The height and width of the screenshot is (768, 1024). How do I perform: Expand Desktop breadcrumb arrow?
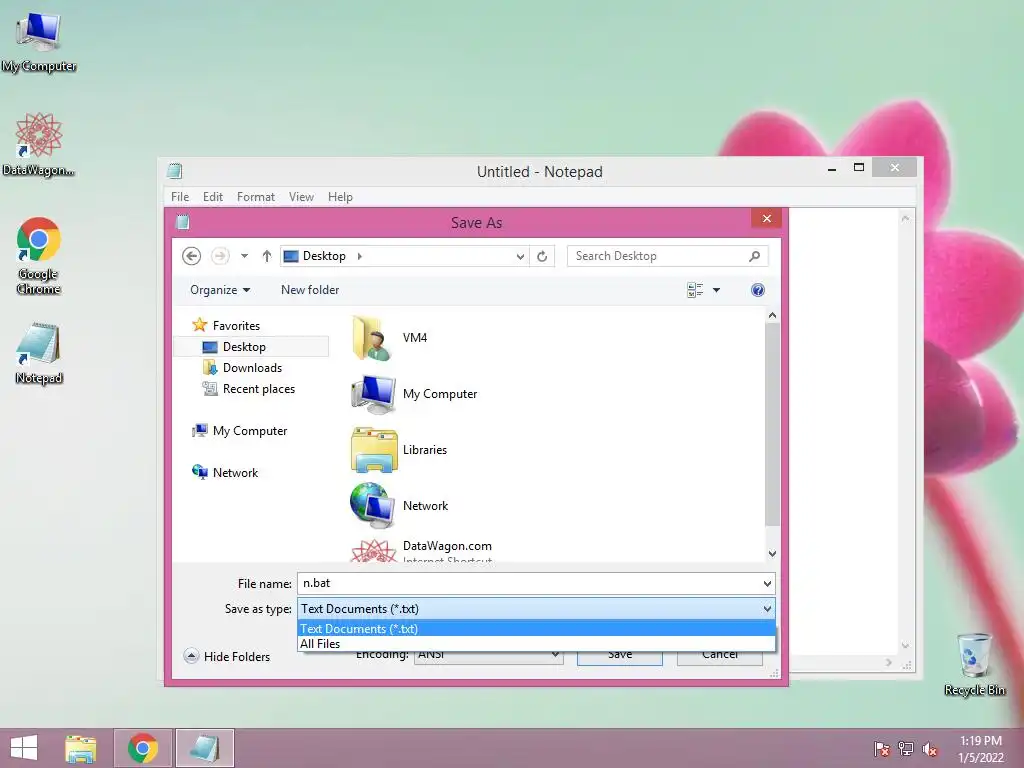[x=359, y=256]
